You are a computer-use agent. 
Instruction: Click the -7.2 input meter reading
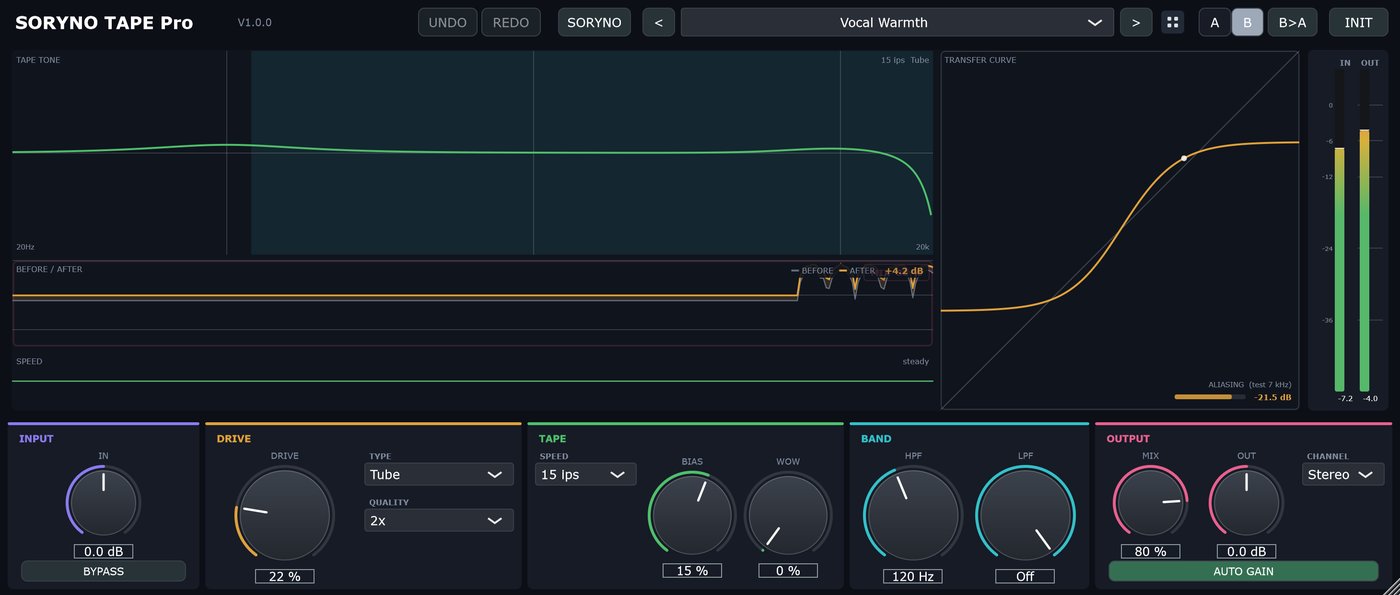[x=1345, y=398]
